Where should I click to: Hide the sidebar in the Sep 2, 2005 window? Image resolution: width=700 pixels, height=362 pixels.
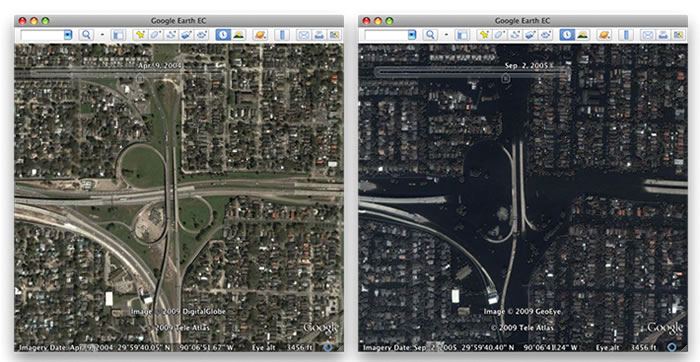462,35
